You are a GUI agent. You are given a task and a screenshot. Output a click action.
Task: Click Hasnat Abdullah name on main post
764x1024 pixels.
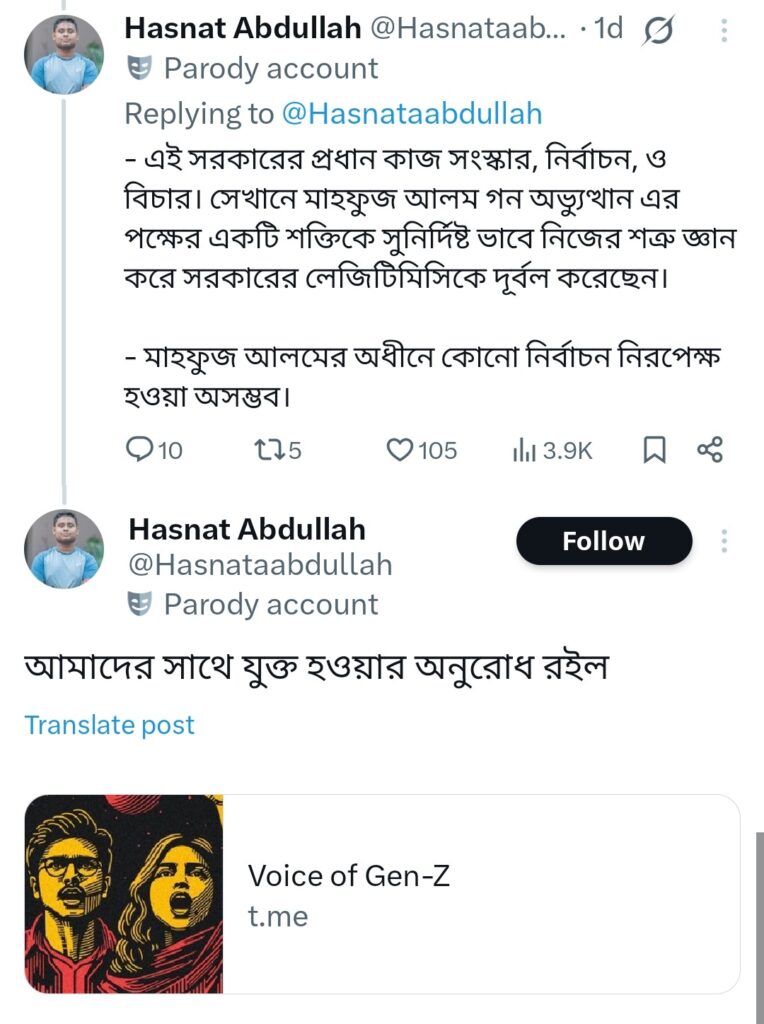point(247,529)
